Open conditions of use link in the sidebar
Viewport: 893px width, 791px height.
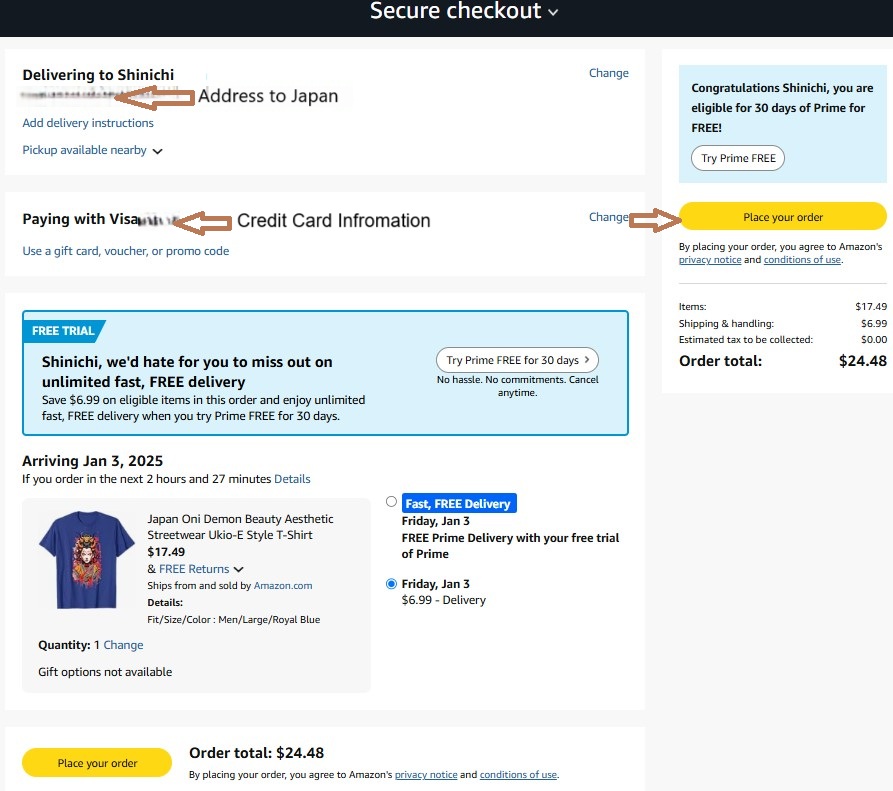(x=802, y=260)
